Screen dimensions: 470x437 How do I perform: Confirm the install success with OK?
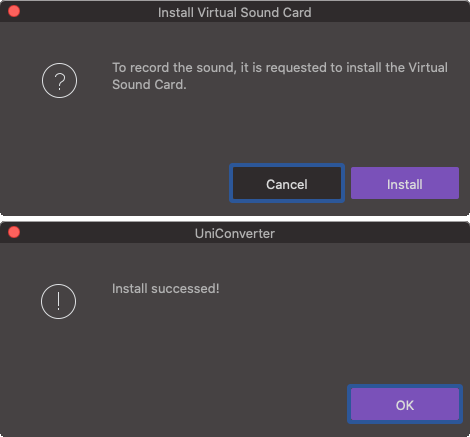point(405,404)
